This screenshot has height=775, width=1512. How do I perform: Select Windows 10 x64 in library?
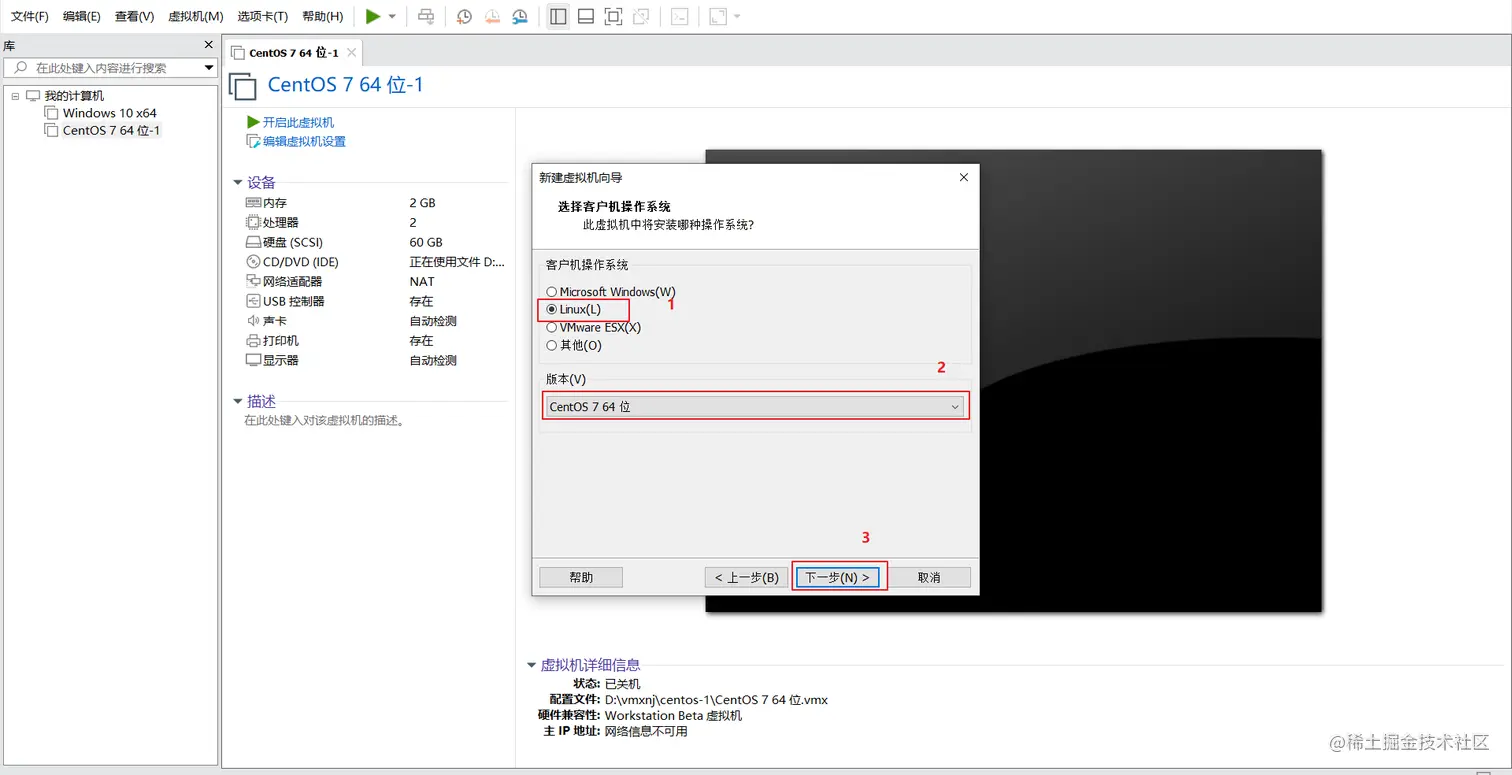tap(109, 113)
